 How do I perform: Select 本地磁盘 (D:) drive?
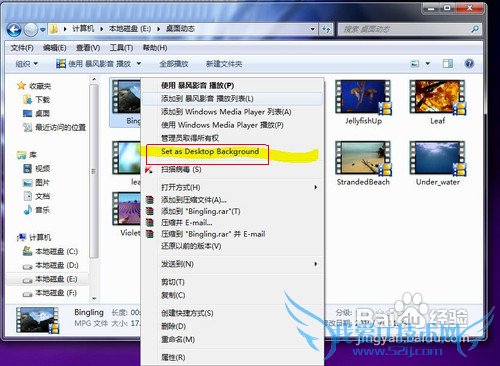click(x=50, y=265)
